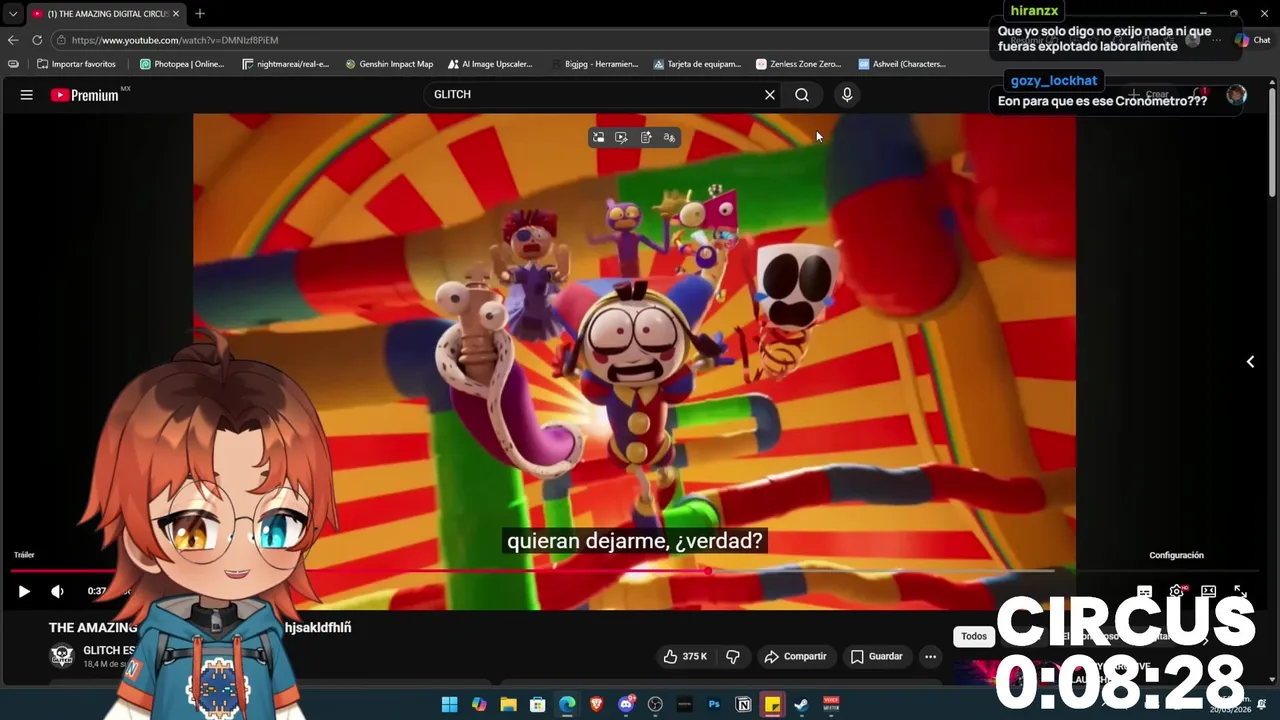The width and height of the screenshot is (1280, 720).
Task: Open the YouTube hamburger guide menu
Action: [x=27, y=95]
